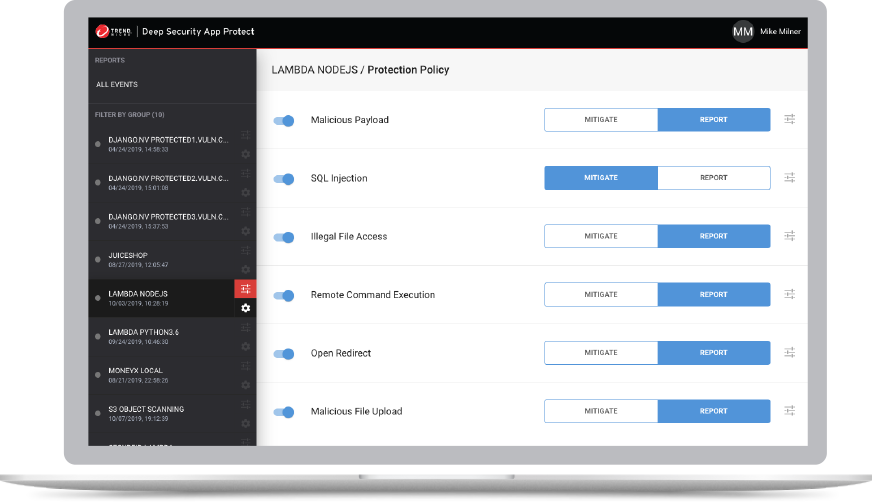This screenshot has height=502, width=872.
Task: Toggle SQL Injection protection switch
Action: [284, 179]
